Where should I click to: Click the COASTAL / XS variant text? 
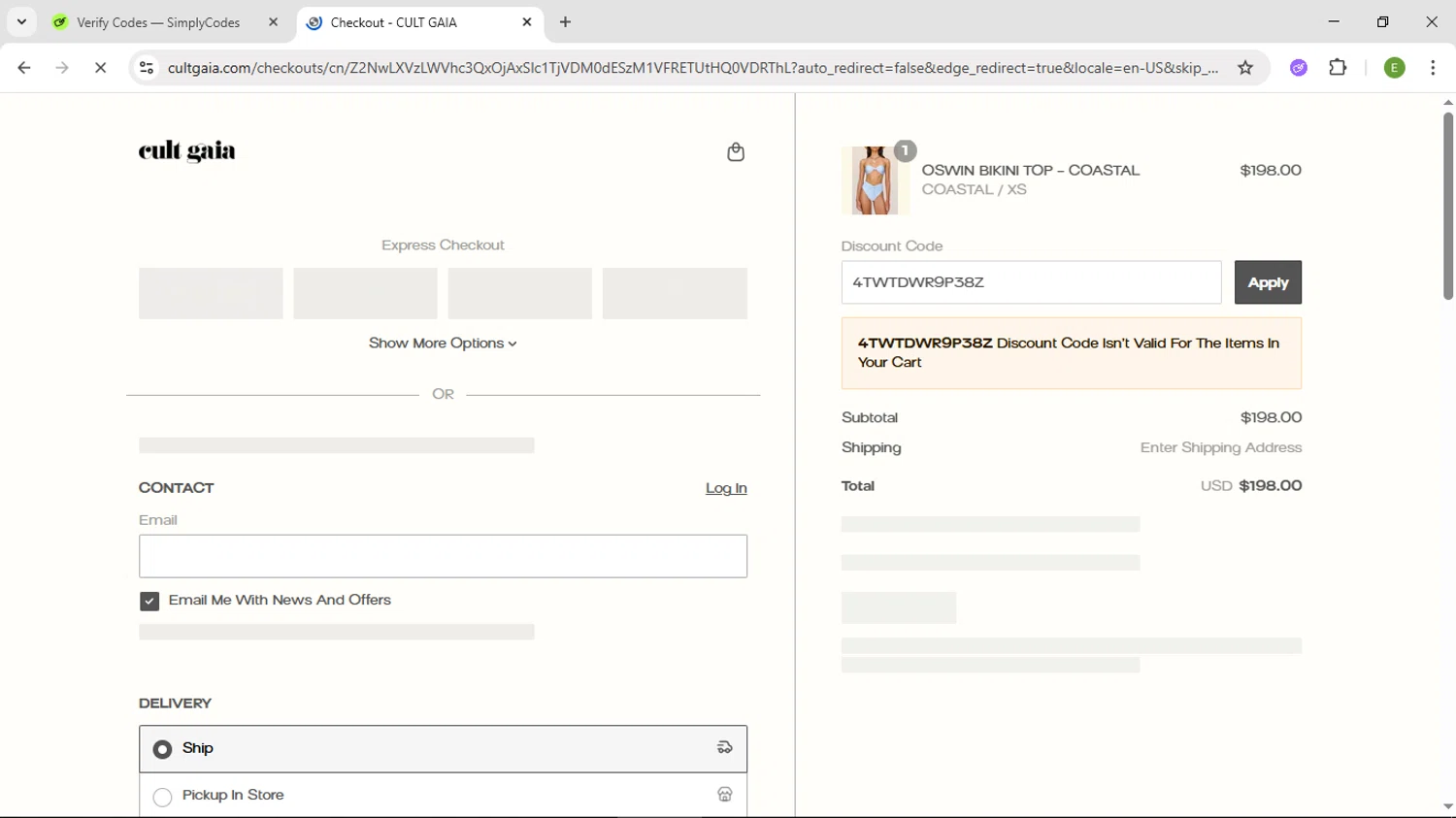click(x=974, y=189)
